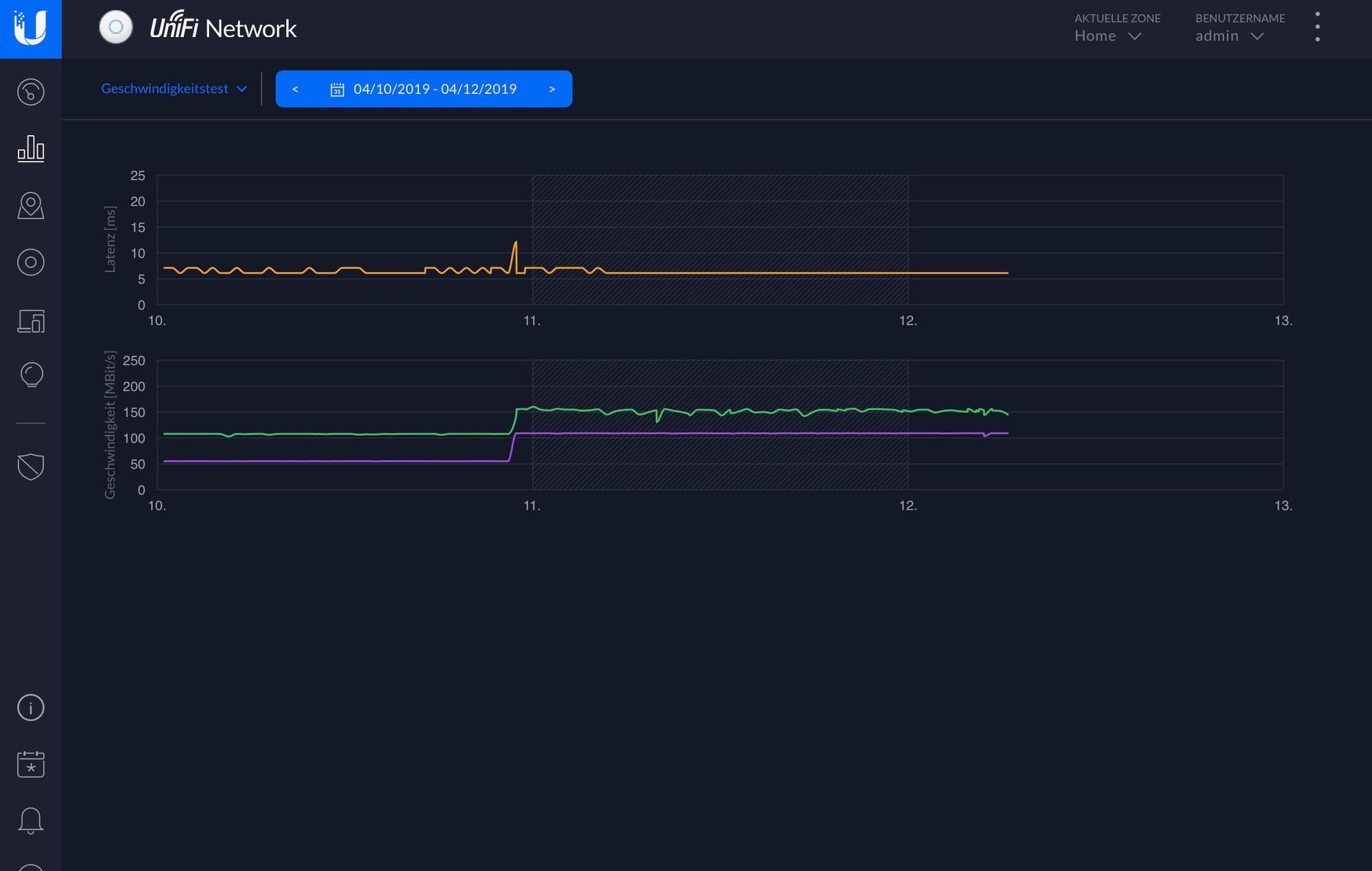This screenshot has width=1372, height=871.
Task: Open the Statistics bar chart icon
Action: (30, 148)
